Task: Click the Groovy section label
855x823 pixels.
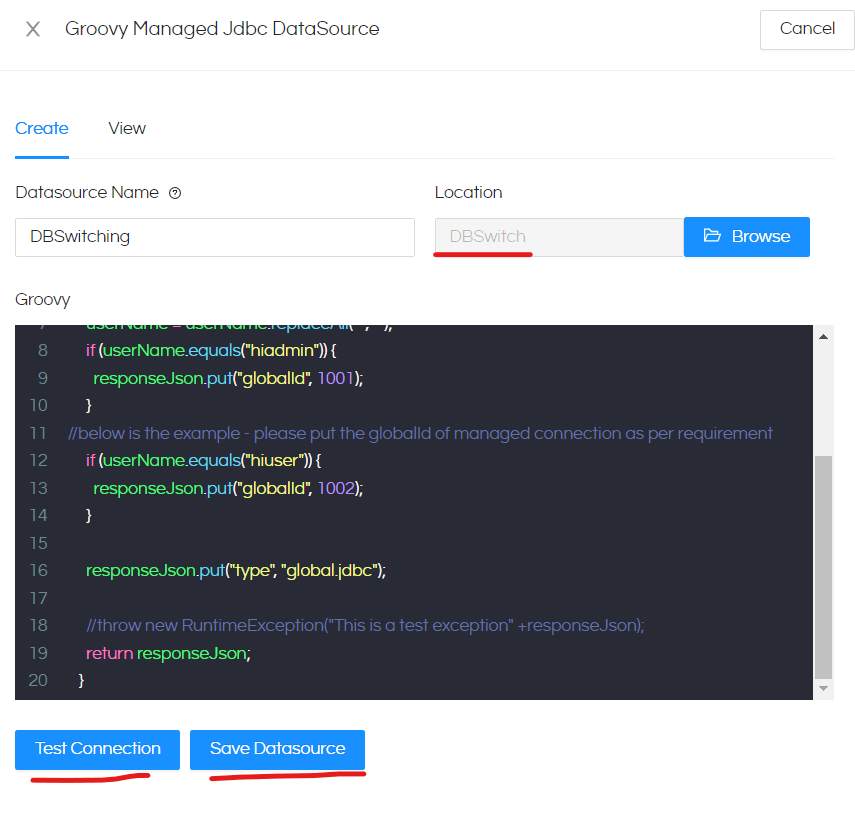Action: tap(43, 299)
